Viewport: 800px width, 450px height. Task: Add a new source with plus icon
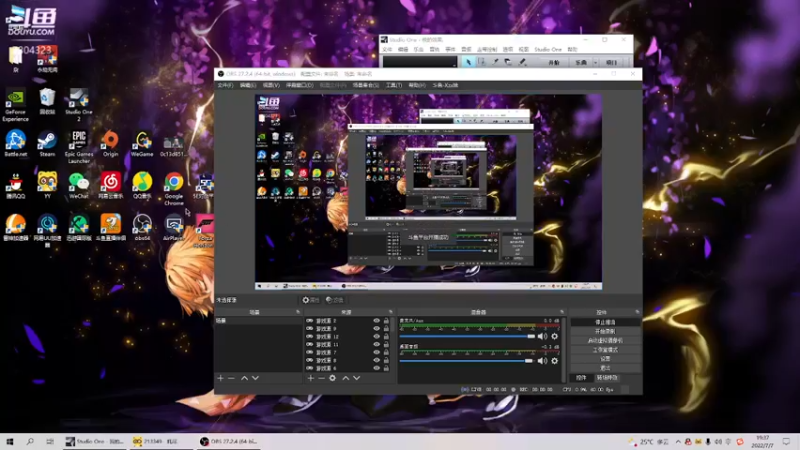click(310, 378)
